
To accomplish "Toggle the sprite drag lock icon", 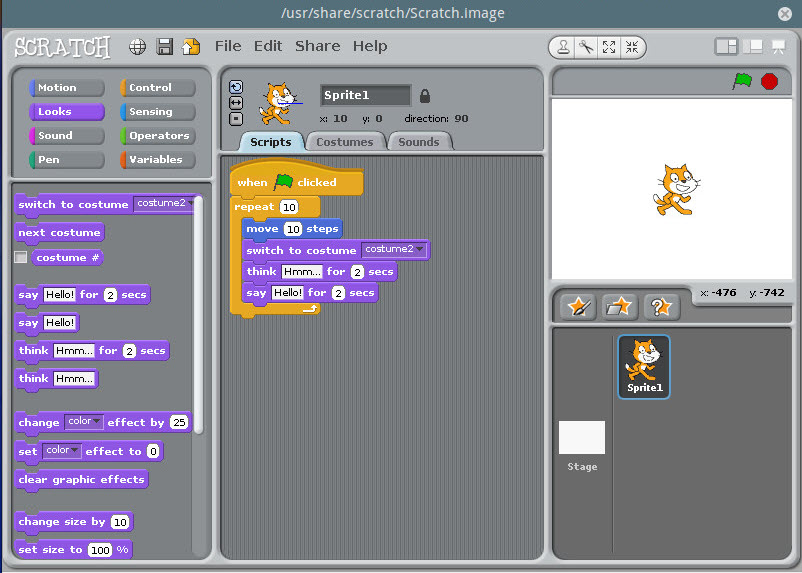I will 425,96.
